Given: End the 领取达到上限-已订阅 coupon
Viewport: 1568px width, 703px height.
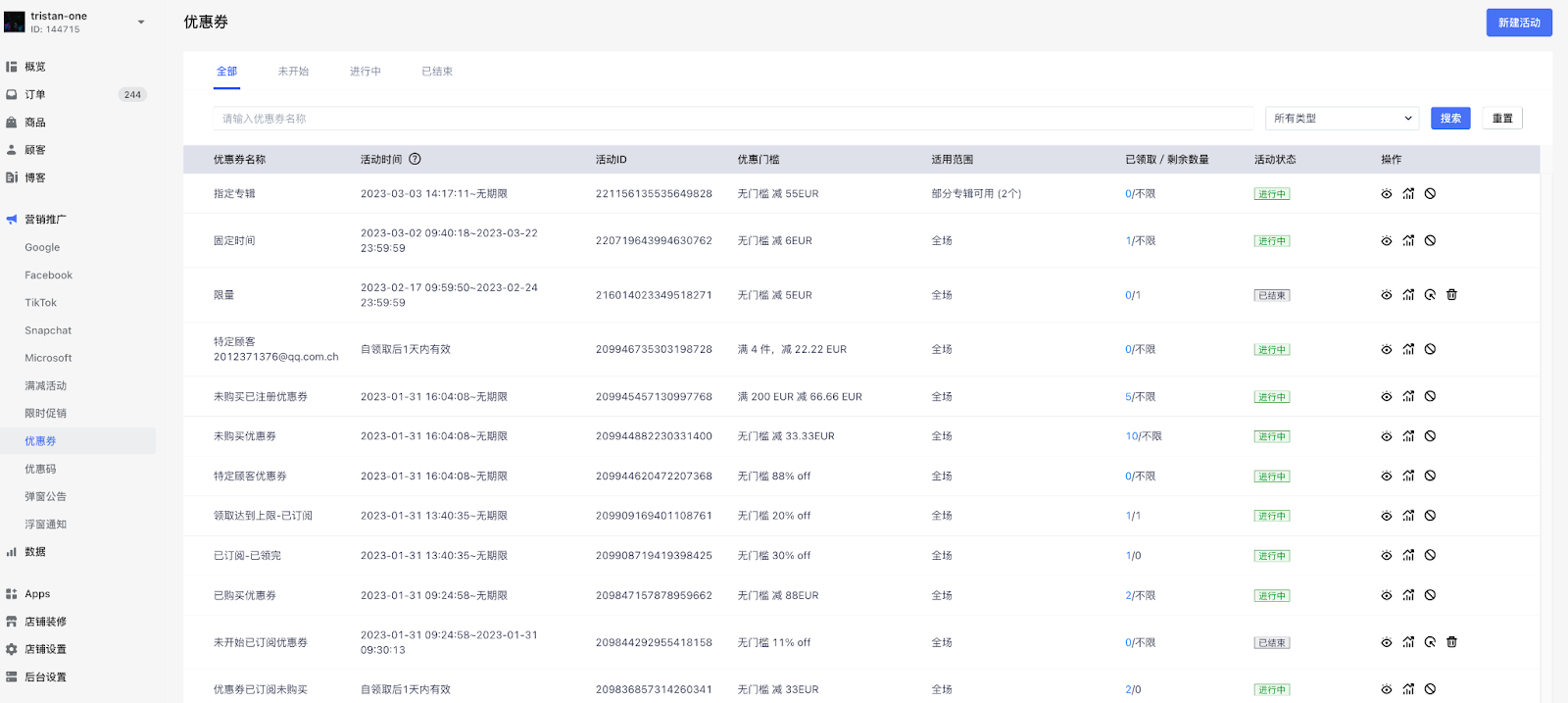Looking at the screenshot, I should pos(1430,516).
